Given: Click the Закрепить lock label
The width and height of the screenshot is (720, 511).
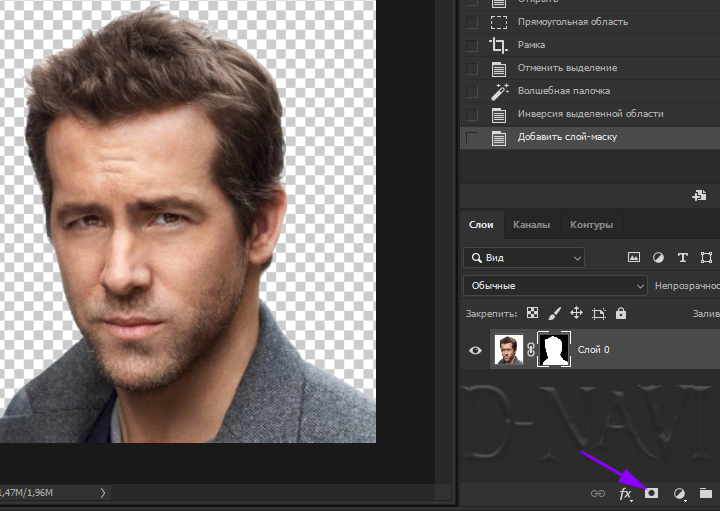Looking at the screenshot, I should [491, 314].
